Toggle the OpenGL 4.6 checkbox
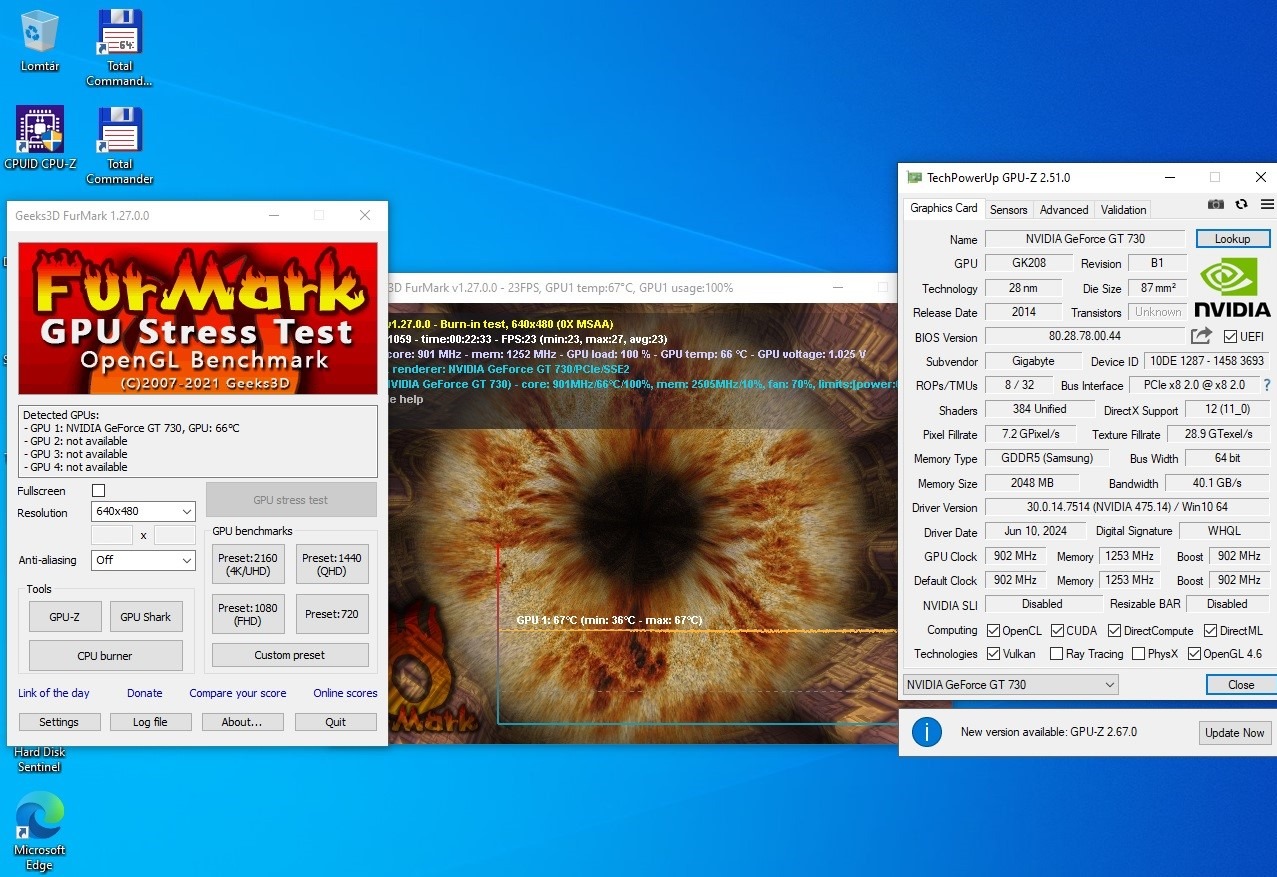Image resolution: width=1277 pixels, height=877 pixels. 1194,654
